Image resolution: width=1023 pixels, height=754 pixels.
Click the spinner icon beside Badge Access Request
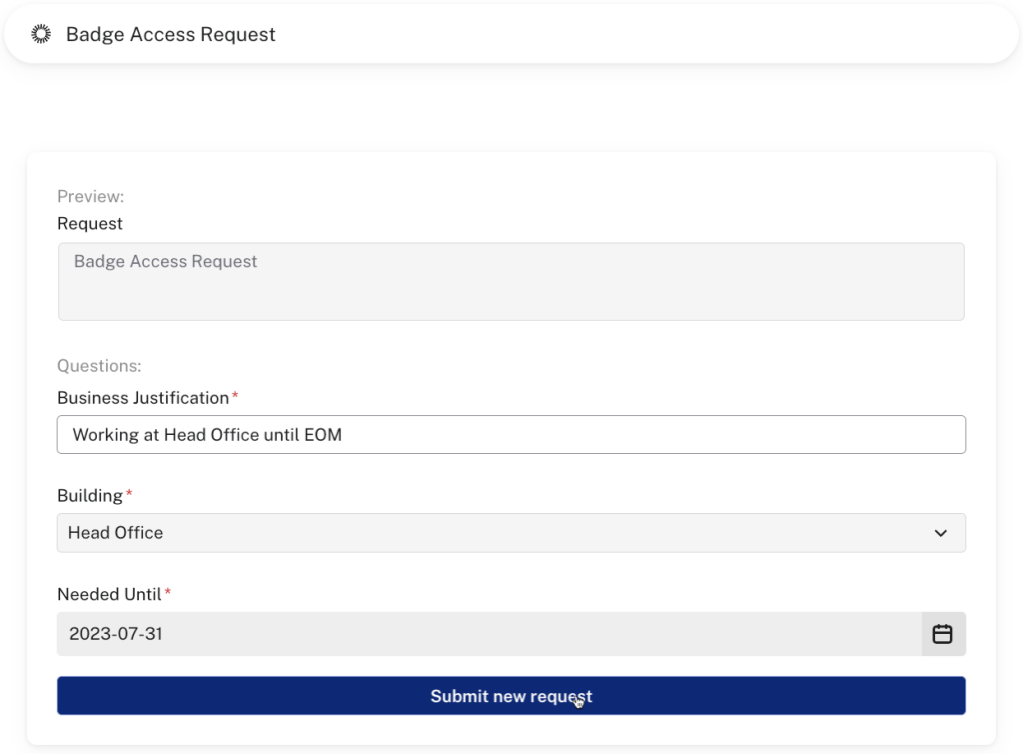[41, 34]
